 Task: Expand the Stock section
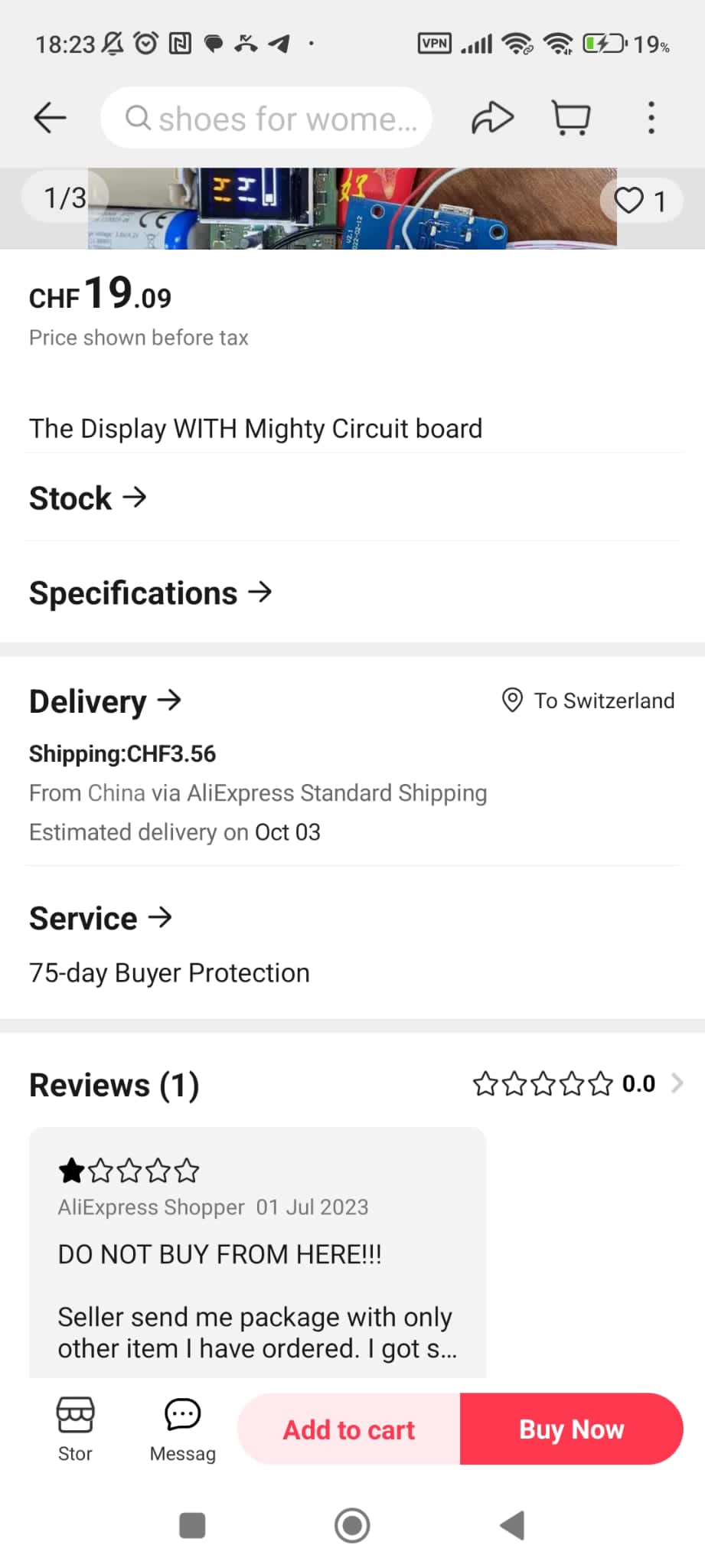(x=88, y=498)
